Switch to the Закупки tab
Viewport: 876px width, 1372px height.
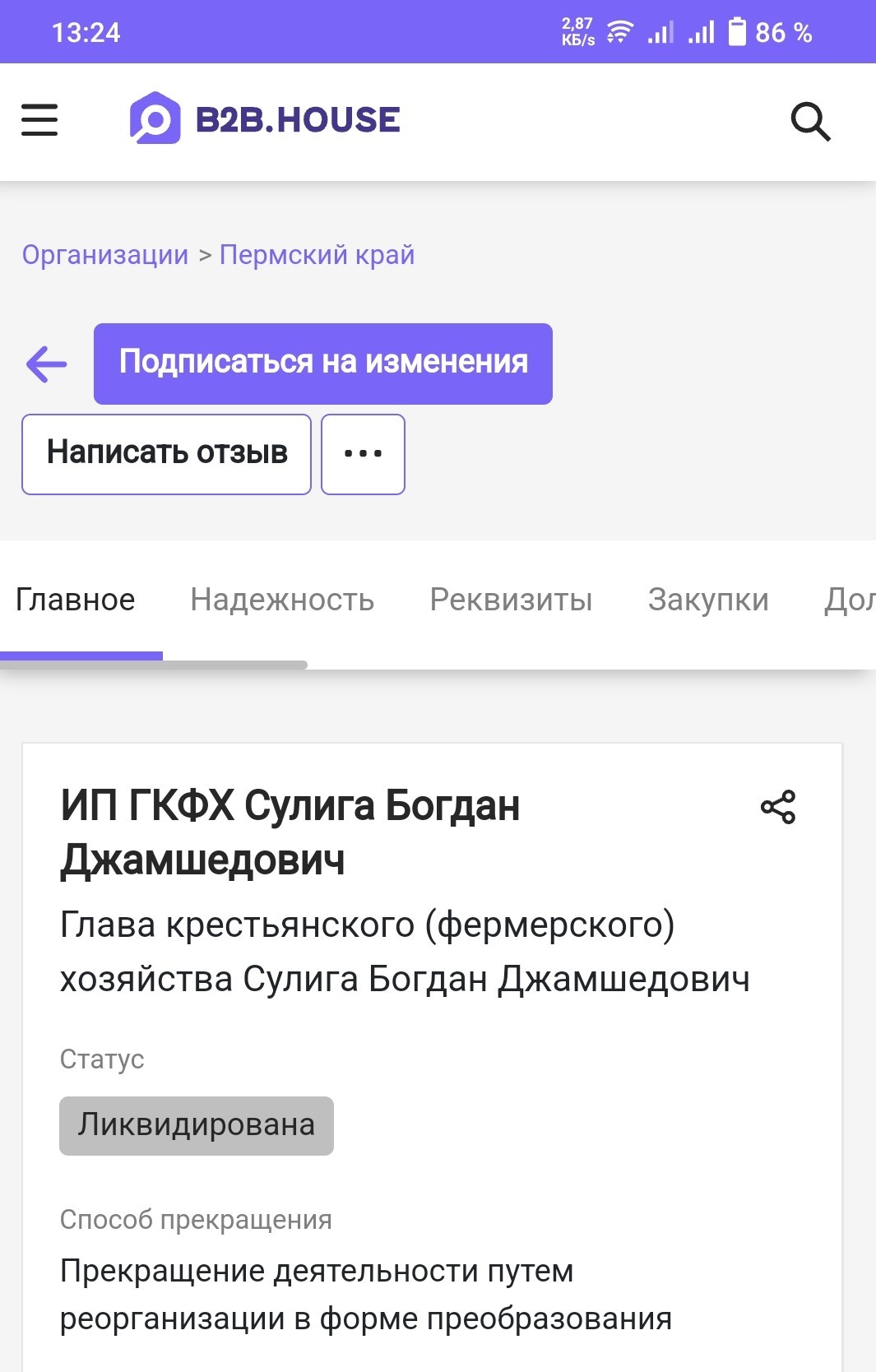pos(708,600)
